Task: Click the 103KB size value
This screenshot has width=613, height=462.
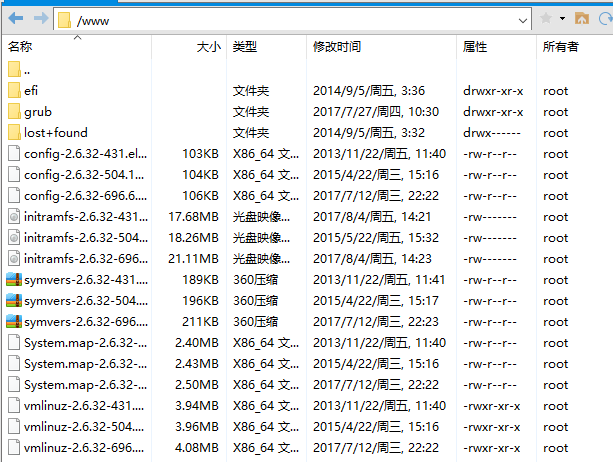Action: click(200, 154)
